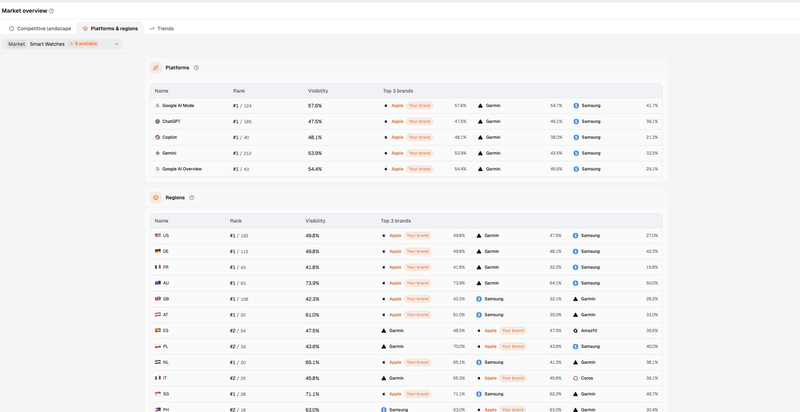Click Your brand badge in PL row
The image size is (800, 412).
pos(513,346)
